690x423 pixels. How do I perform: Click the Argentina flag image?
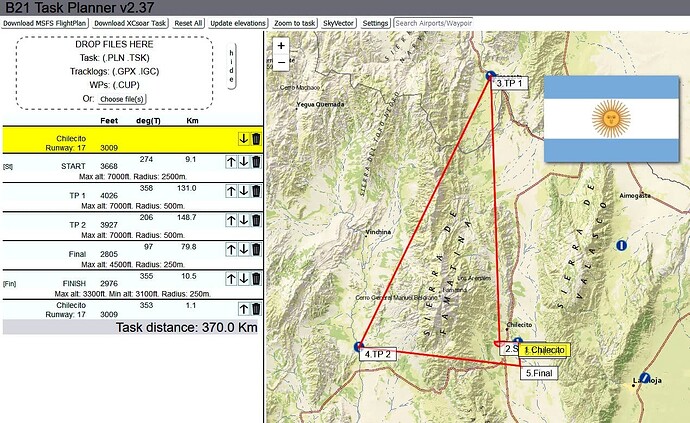611,119
